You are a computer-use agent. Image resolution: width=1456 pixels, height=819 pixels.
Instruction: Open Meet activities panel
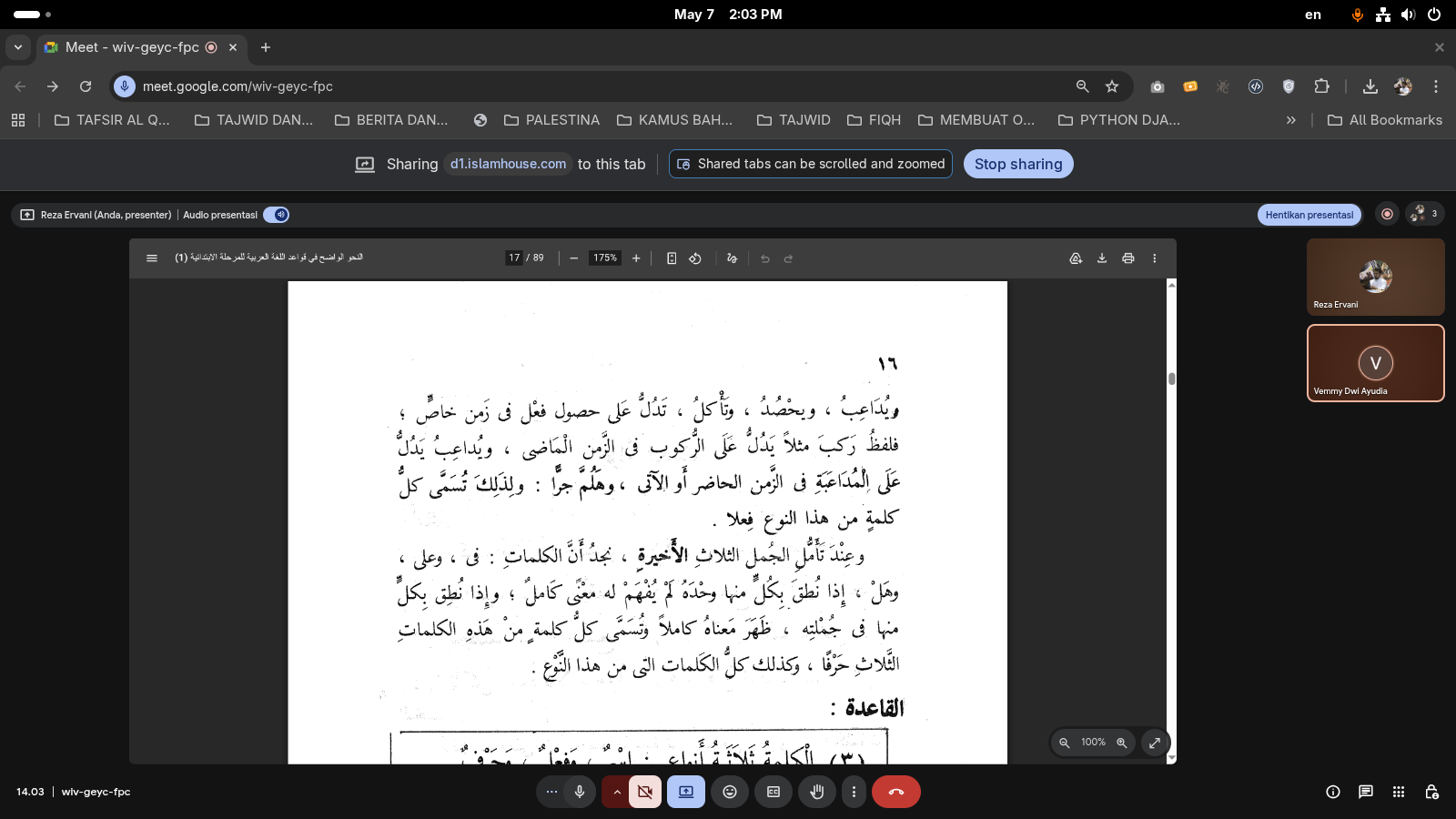(1399, 792)
